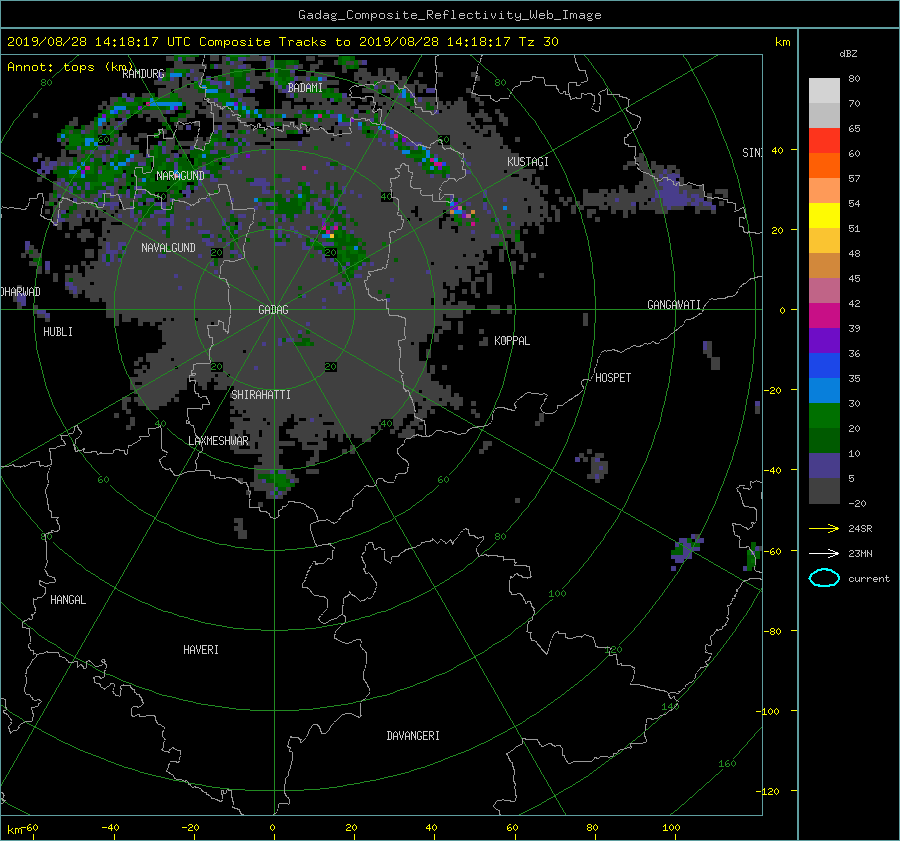Click the 23MN white arrow legend icon
This screenshot has width=900, height=841.
click(824, 553)
